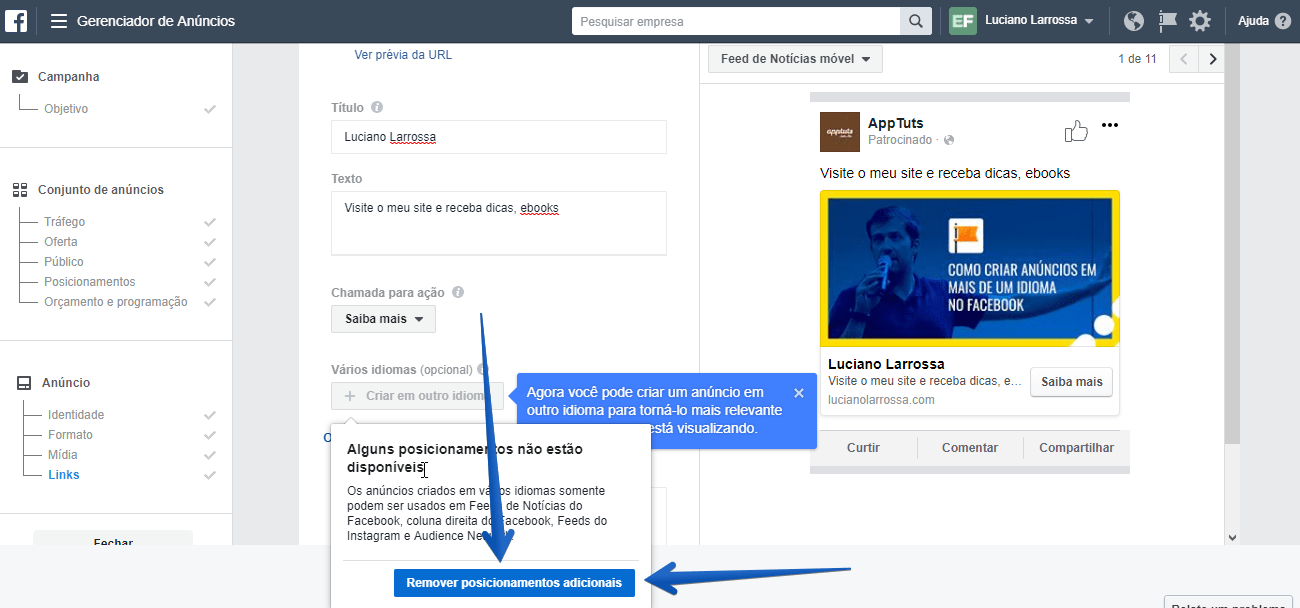This screenshot has width=1300, height=608.
Task: Select Orçamento e programação in the sidebar
Action: (116, 302)
